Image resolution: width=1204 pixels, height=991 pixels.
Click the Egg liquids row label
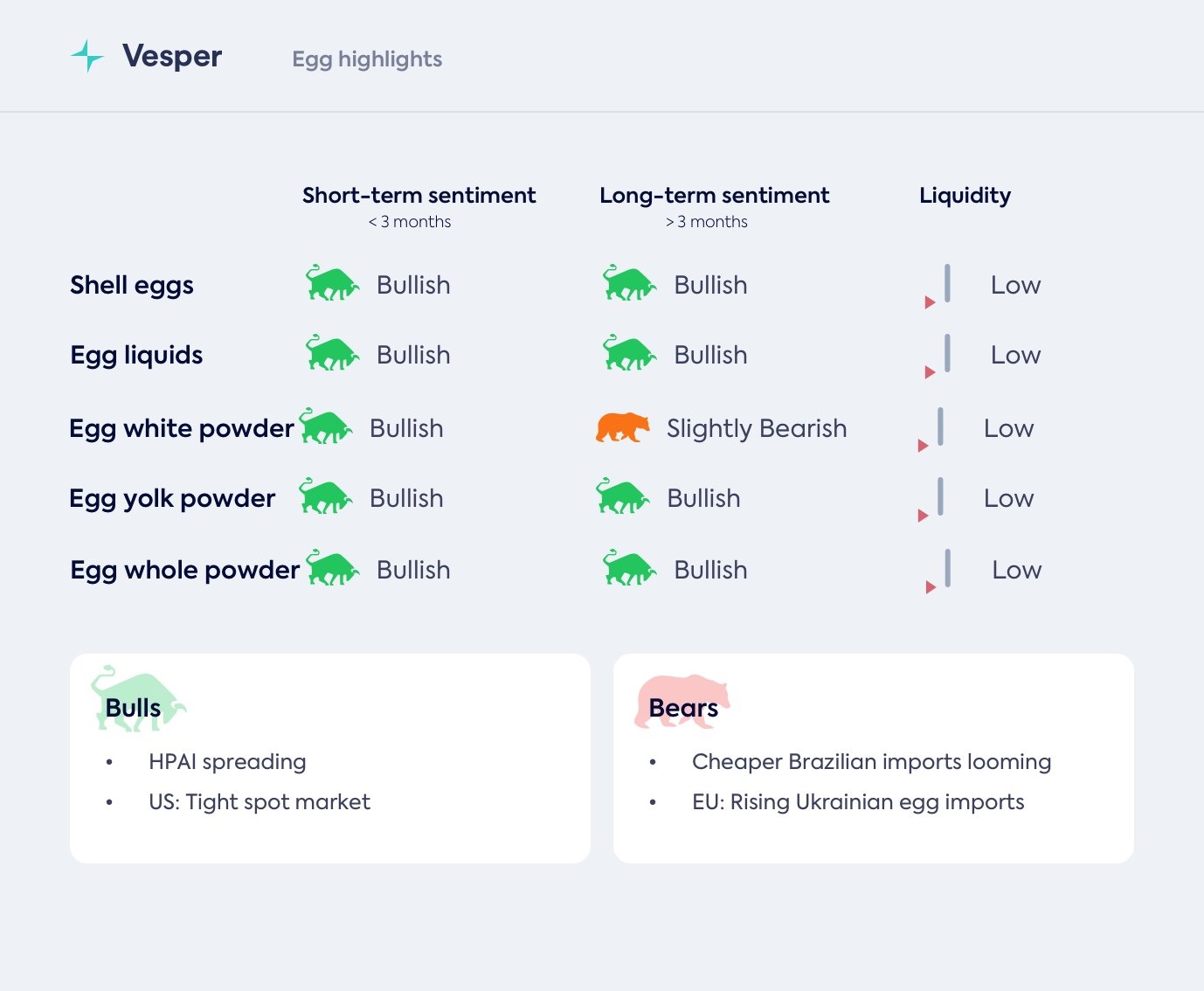click(136, 355)
